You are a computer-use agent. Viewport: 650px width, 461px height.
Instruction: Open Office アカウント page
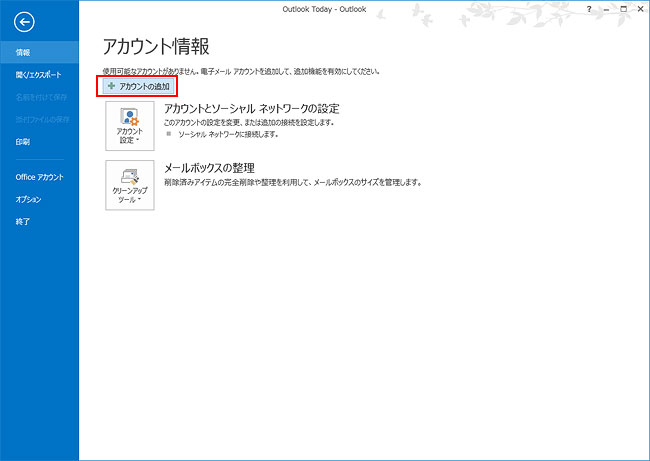tap(39, 177)
